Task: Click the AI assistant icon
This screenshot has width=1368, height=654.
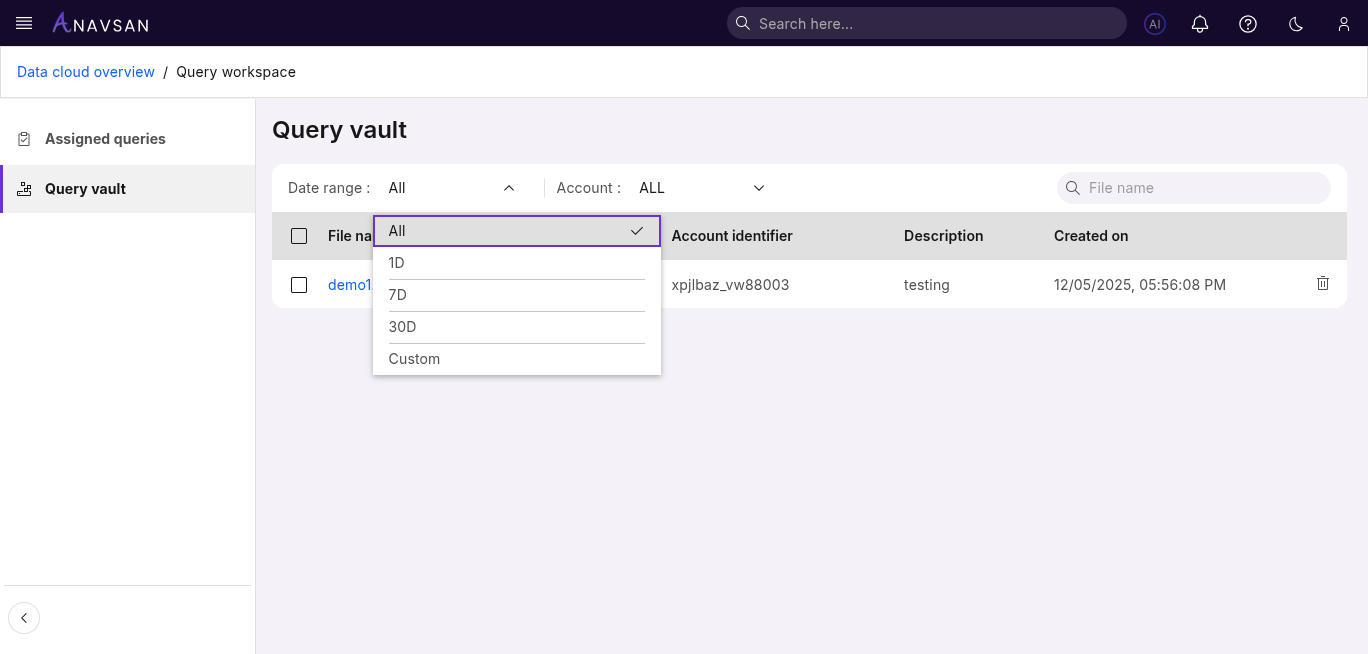Action: click(1154, 23)
